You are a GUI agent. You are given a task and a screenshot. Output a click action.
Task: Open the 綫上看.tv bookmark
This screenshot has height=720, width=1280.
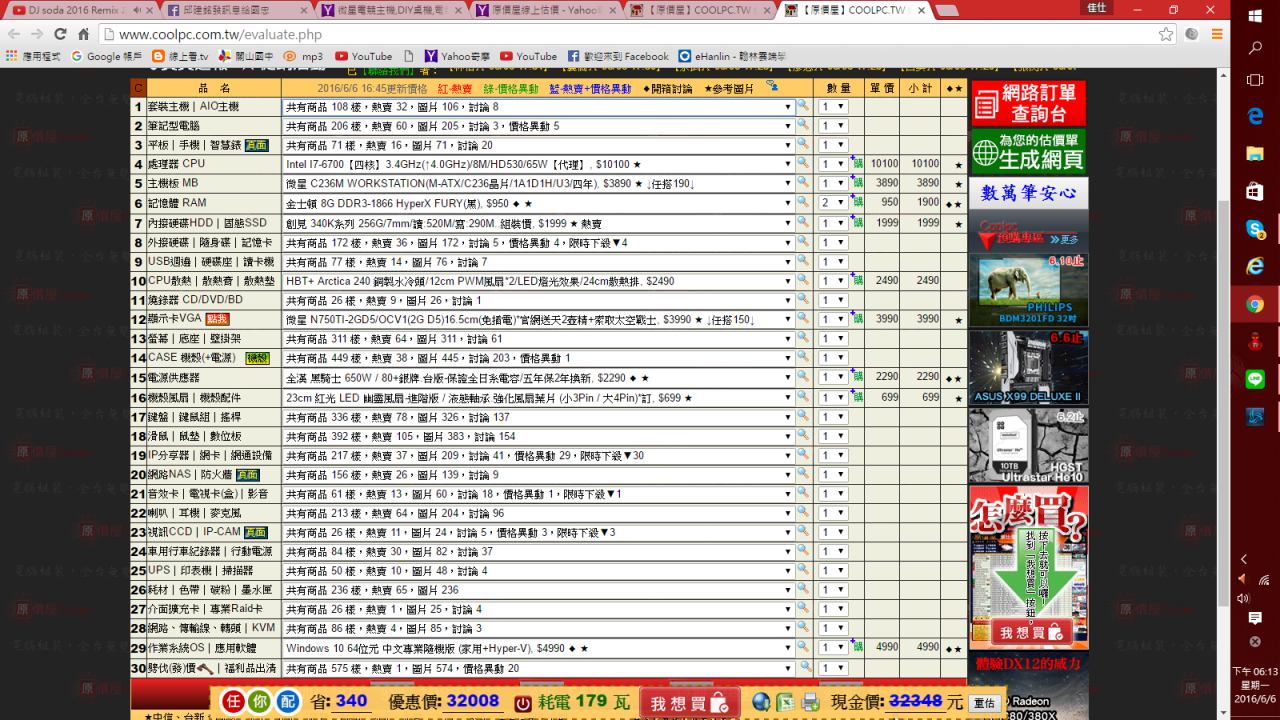(180, 56)
